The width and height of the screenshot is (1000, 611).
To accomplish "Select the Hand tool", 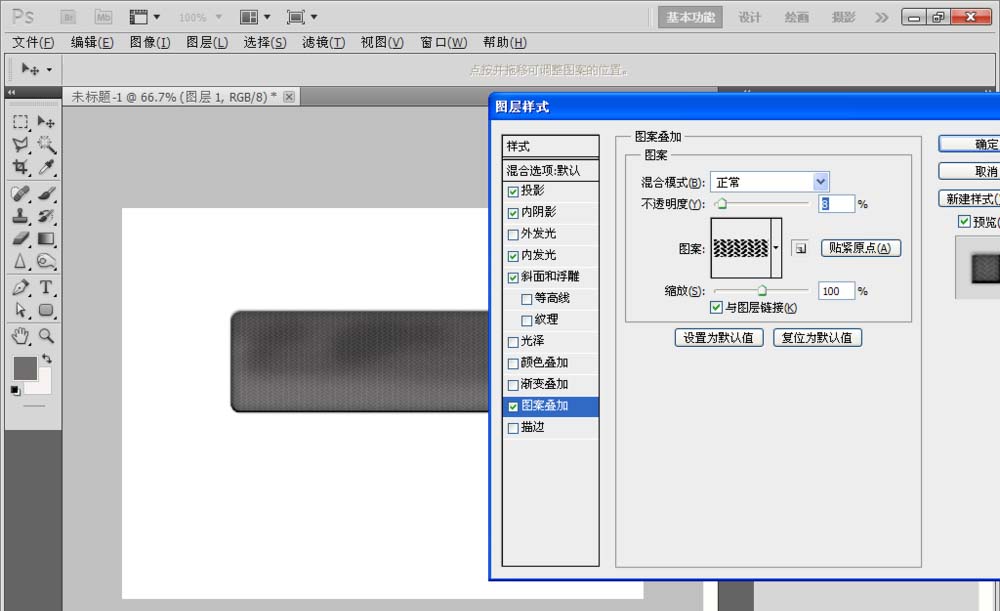I will [20, 335].
